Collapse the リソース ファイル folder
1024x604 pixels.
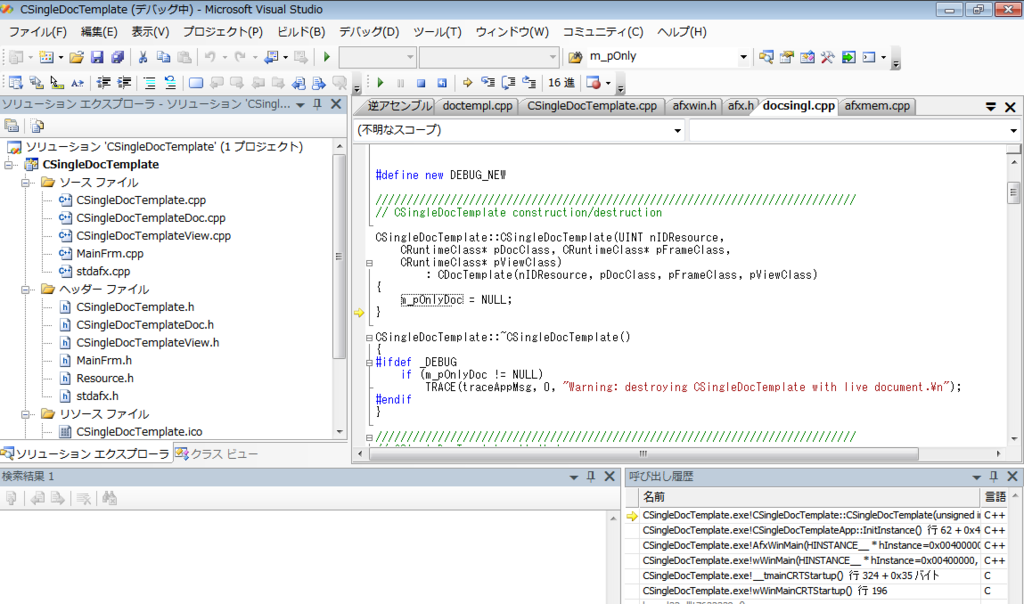[x=25, y=414]
